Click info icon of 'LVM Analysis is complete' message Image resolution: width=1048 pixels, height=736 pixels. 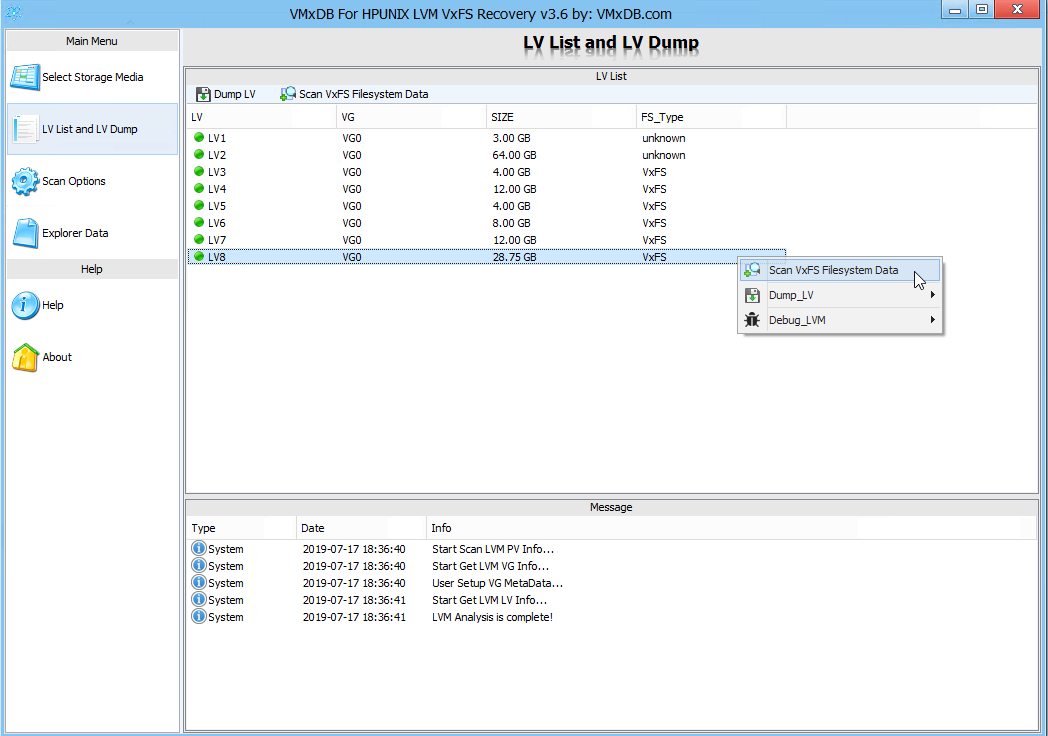tap(199, 616)
